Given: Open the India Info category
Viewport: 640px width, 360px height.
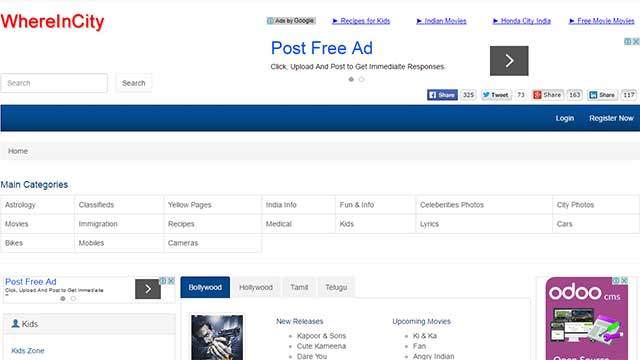Looking at the screenshot, I should coord(281,205).
